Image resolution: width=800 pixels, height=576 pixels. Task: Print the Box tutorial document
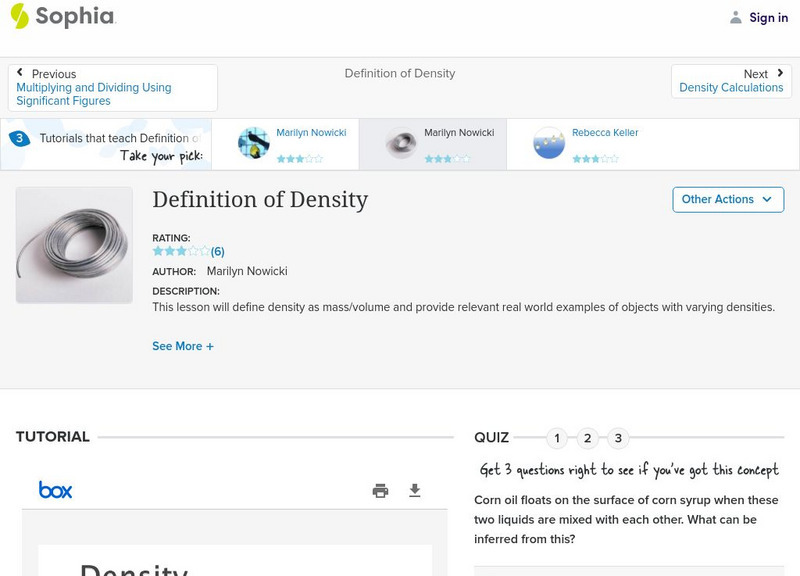pyautogui.click(x=380, y=490)
